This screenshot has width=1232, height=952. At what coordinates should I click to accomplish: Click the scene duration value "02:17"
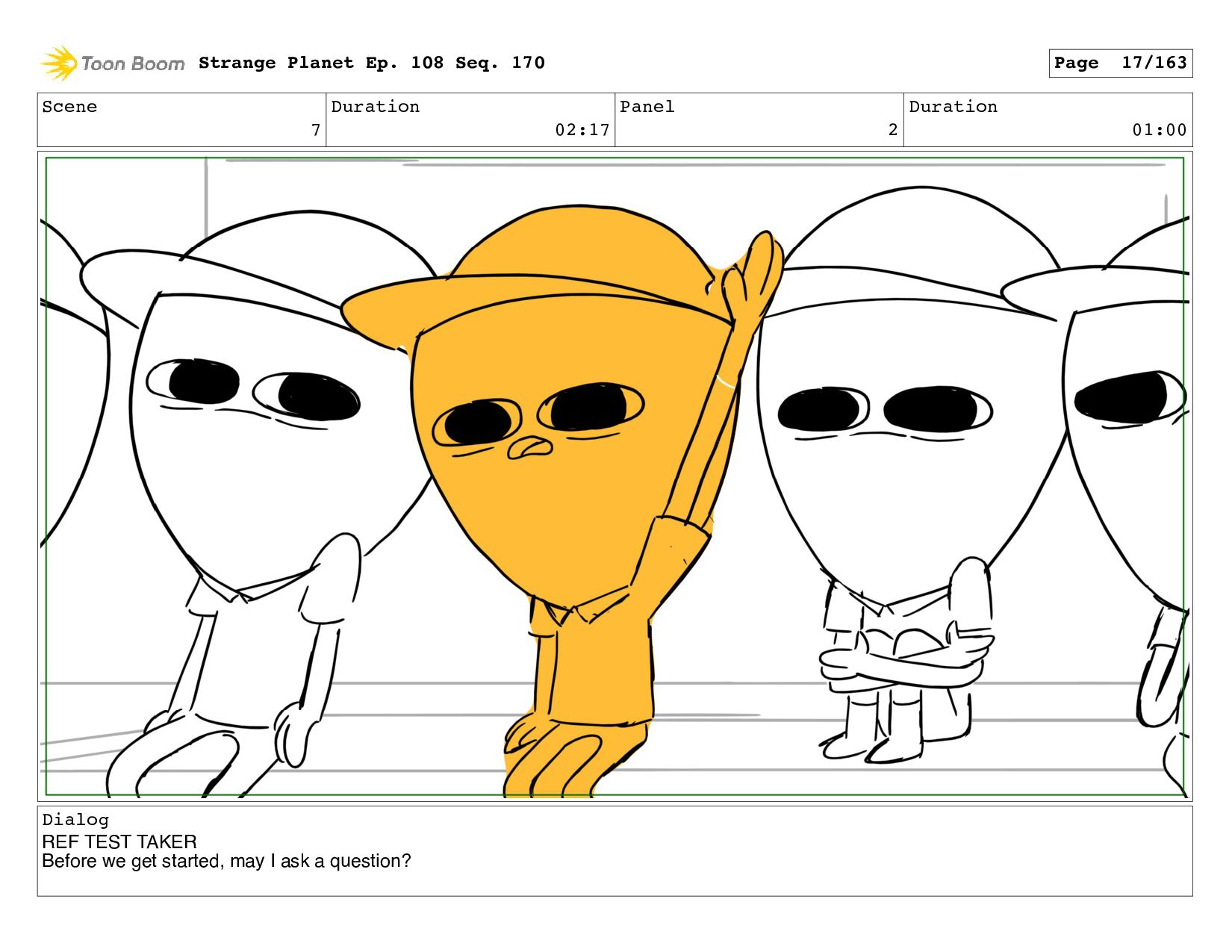coord(582,130)
